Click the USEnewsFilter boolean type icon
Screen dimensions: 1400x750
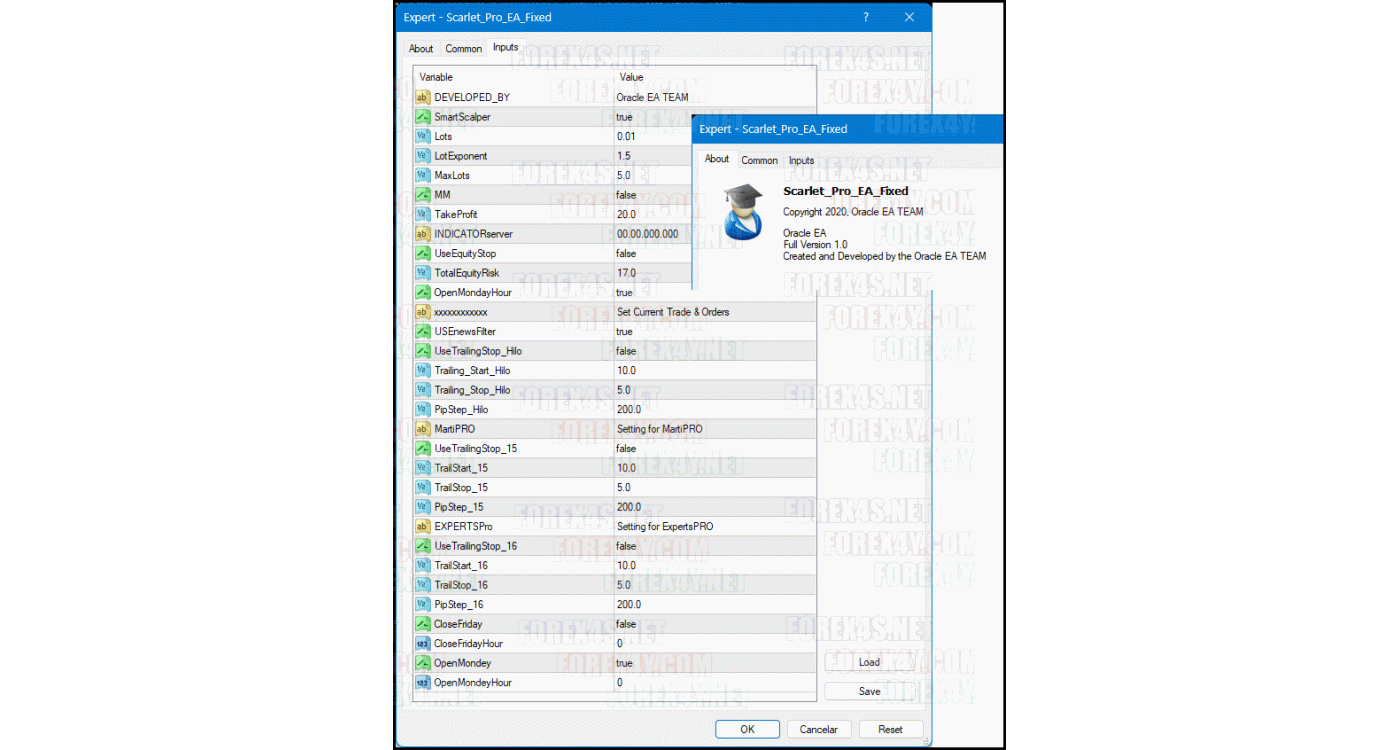pos(423,331)
